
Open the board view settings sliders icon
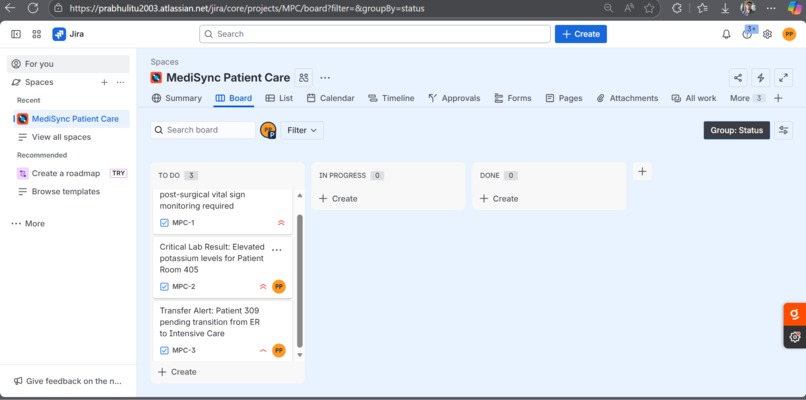click(783, 130)
